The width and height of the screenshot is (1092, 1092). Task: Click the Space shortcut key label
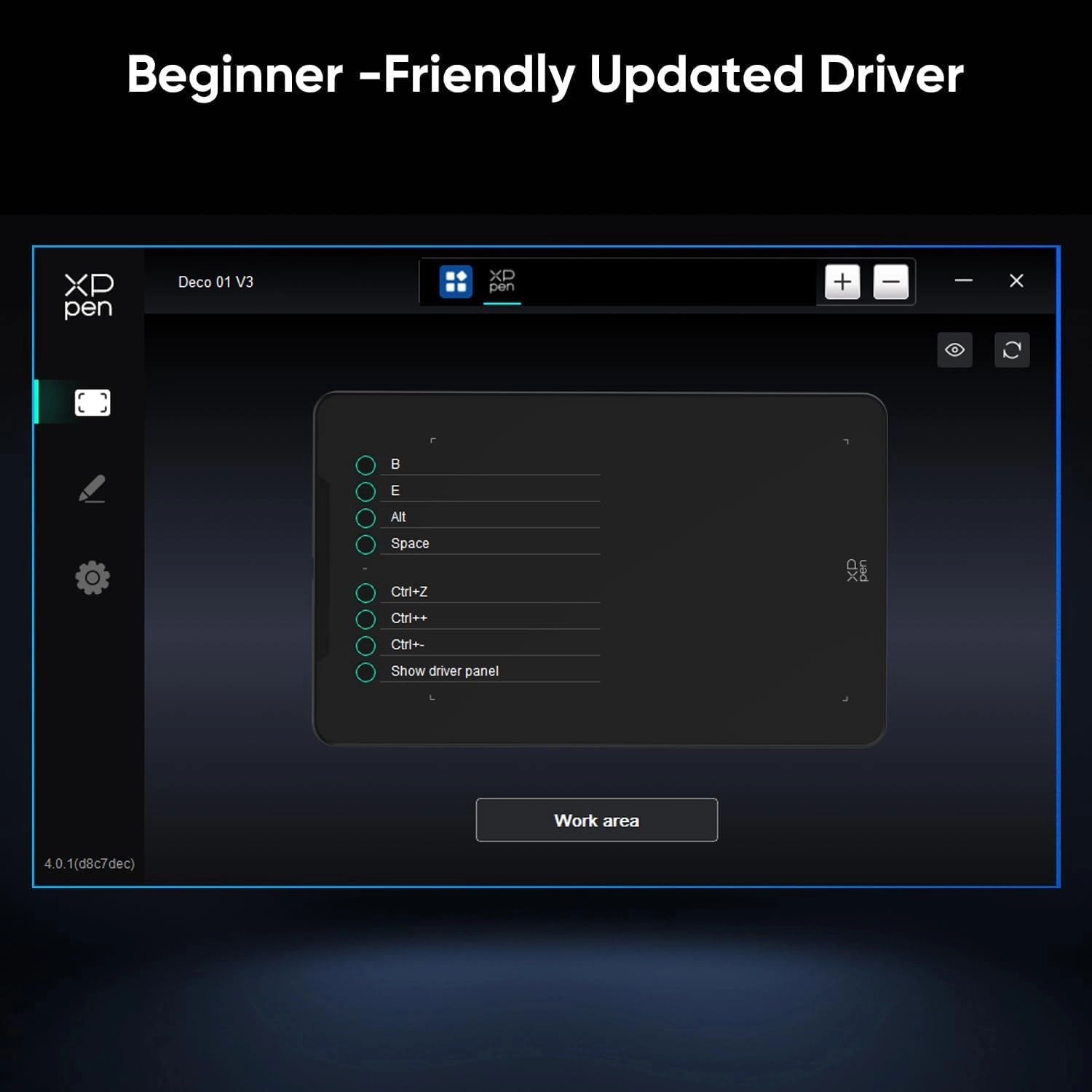click(410, 544)
